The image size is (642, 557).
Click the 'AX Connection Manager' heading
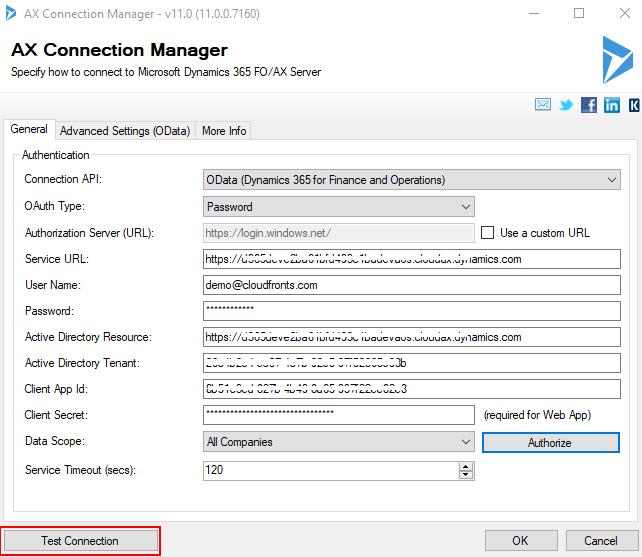119,50
